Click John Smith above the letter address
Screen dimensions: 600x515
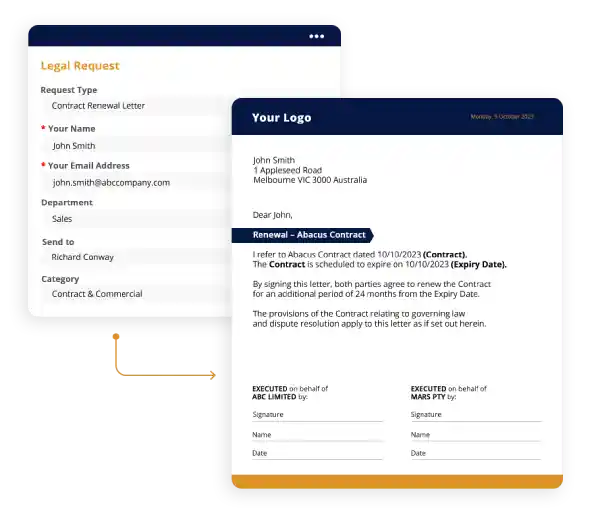[x=274, y=160]
